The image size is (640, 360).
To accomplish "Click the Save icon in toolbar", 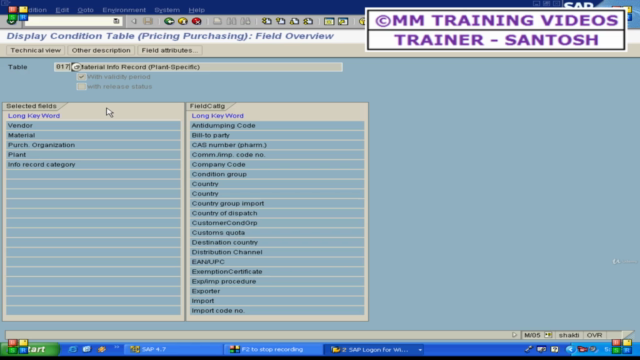I will [x=148, y=21].
